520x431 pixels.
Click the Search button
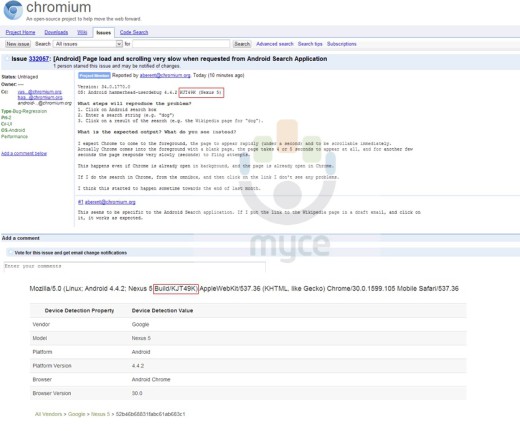(242, 44)
